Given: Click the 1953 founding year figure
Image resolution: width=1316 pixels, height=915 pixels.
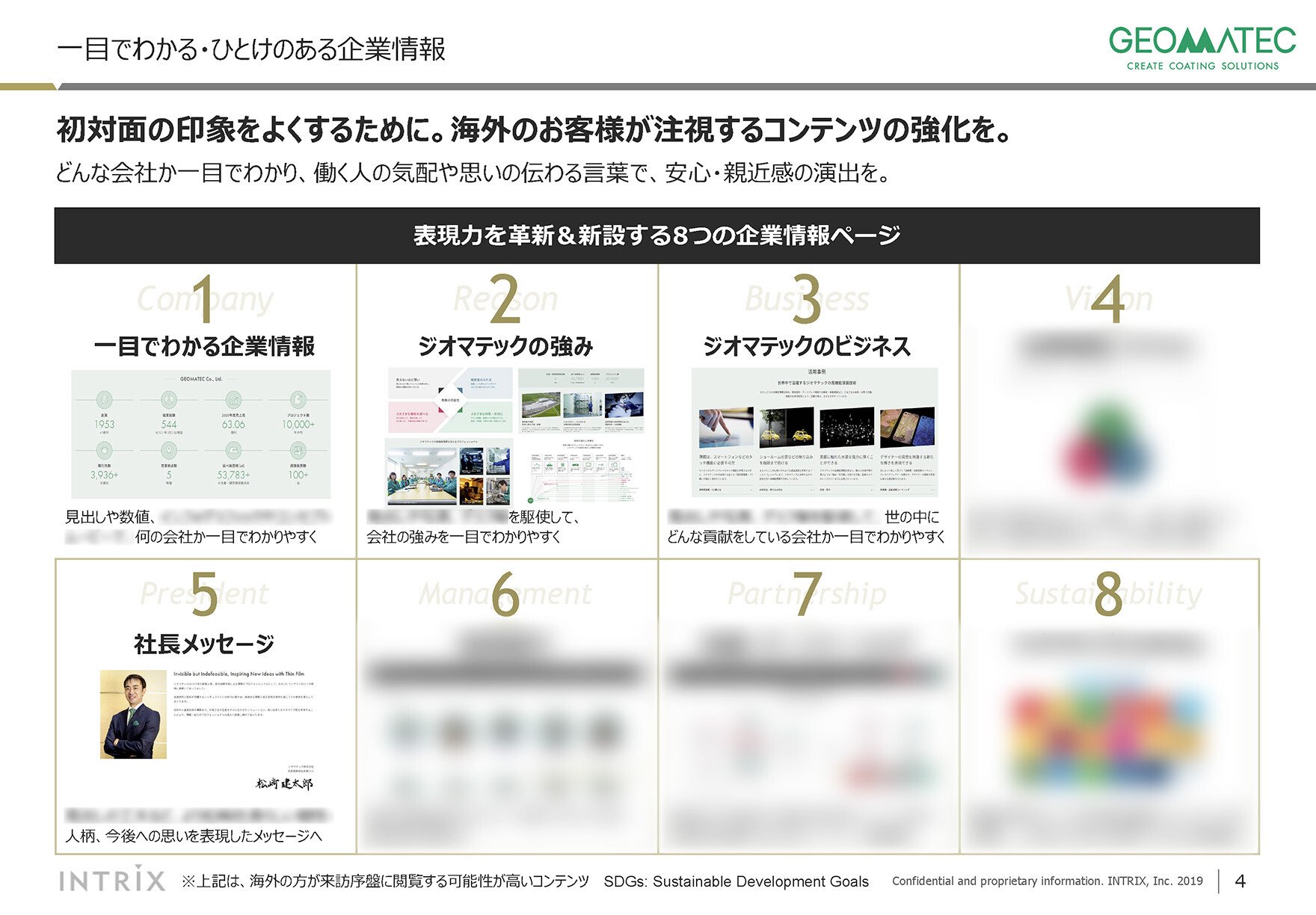Looking at the screenshot, I should click(104, 424).
